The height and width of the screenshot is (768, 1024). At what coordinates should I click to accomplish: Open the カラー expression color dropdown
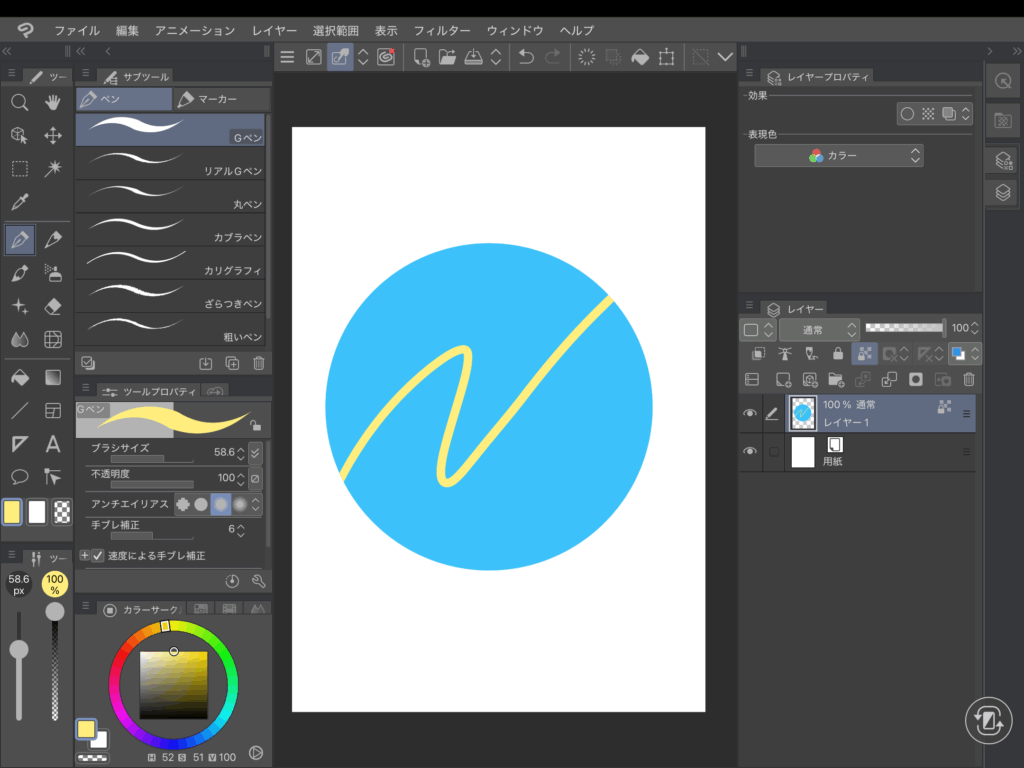838,156
